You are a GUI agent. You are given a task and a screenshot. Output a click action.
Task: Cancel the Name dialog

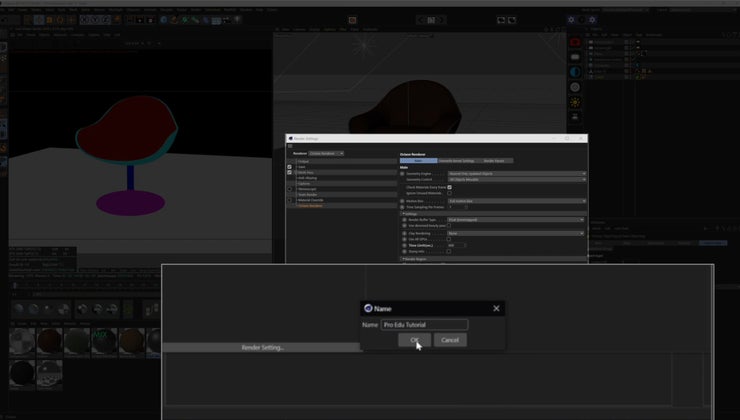pos(450,340)
